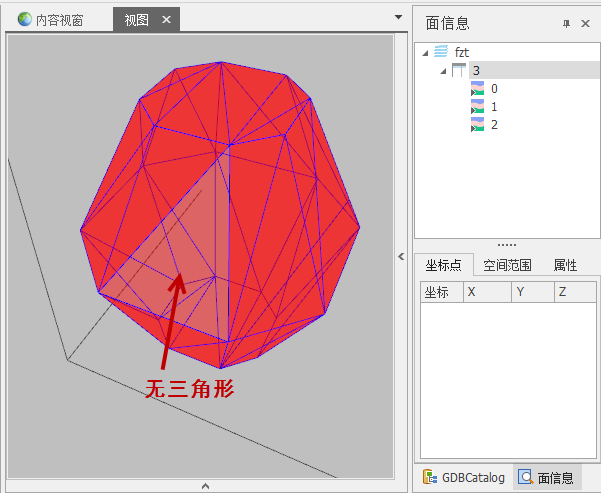
Task: Collapse the fzt tree node
Action: click(425, 52)
